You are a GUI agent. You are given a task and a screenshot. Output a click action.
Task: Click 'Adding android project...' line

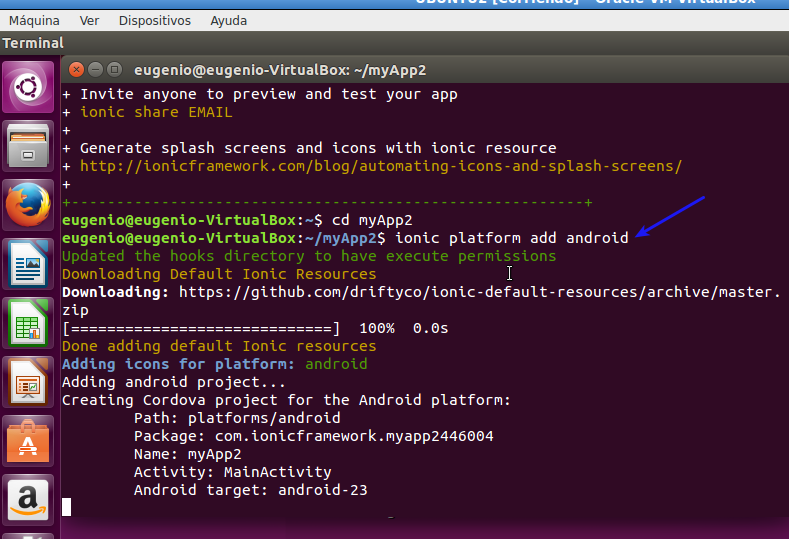(174, 382)
